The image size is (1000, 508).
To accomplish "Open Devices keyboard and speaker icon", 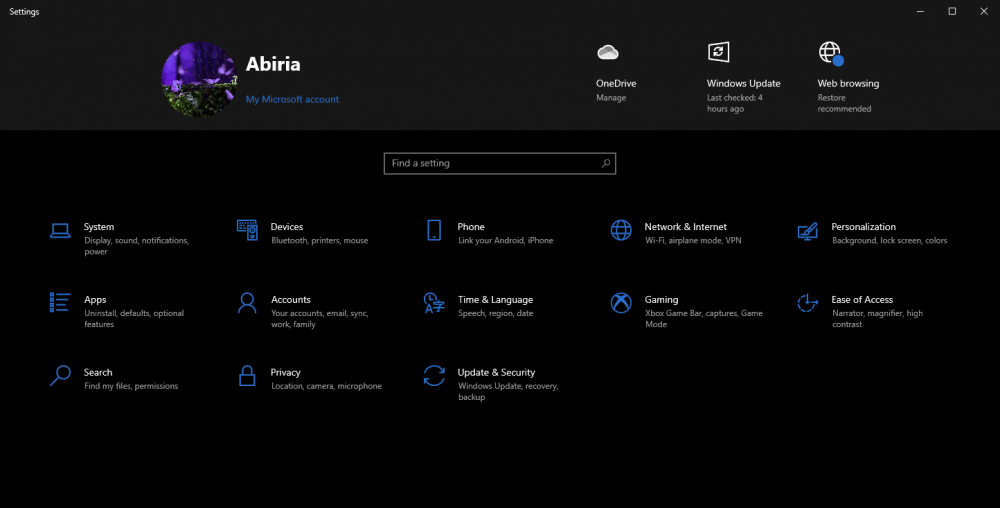I will click(247, 230).
